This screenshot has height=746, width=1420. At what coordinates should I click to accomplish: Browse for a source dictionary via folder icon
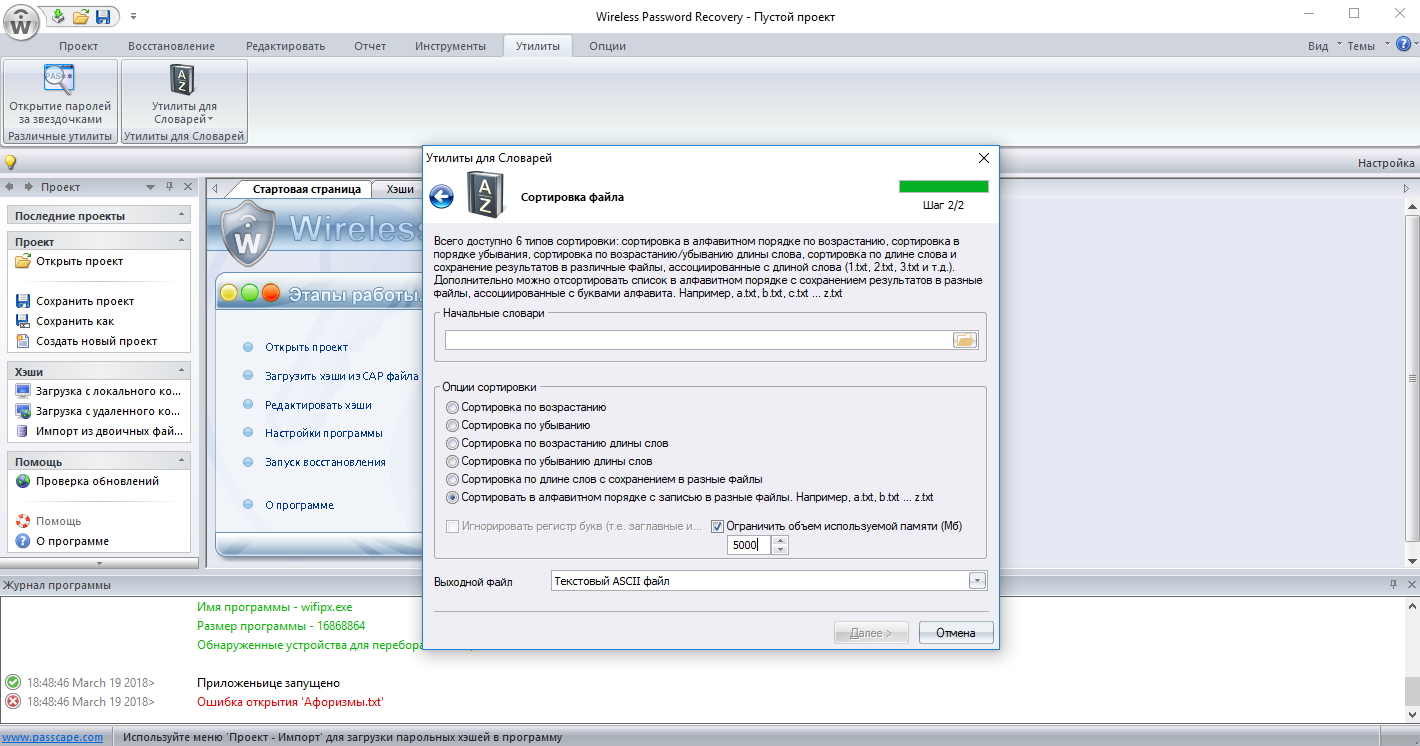point(964,341)
